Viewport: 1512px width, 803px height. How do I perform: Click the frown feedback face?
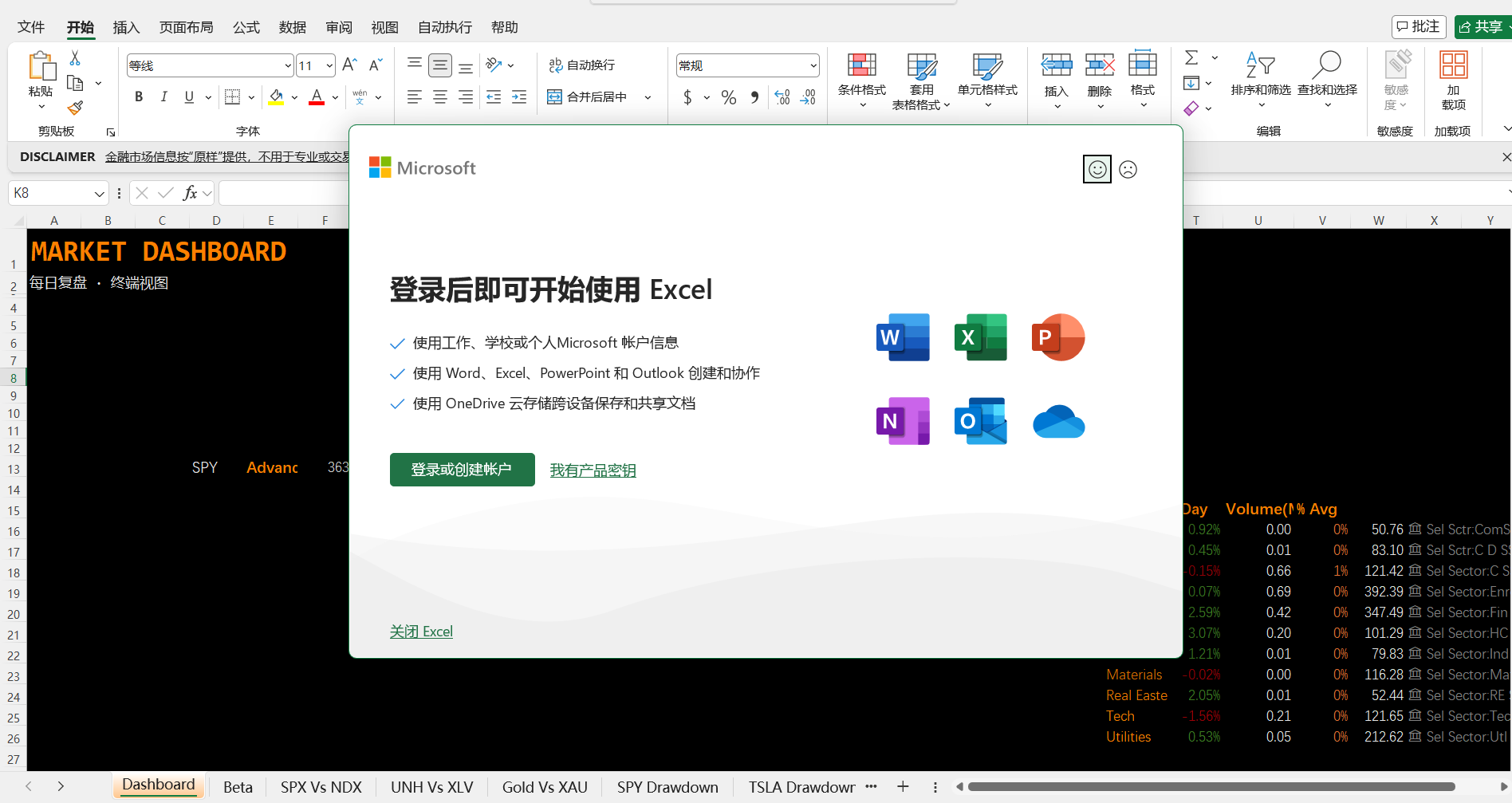tap(1128, 169)
